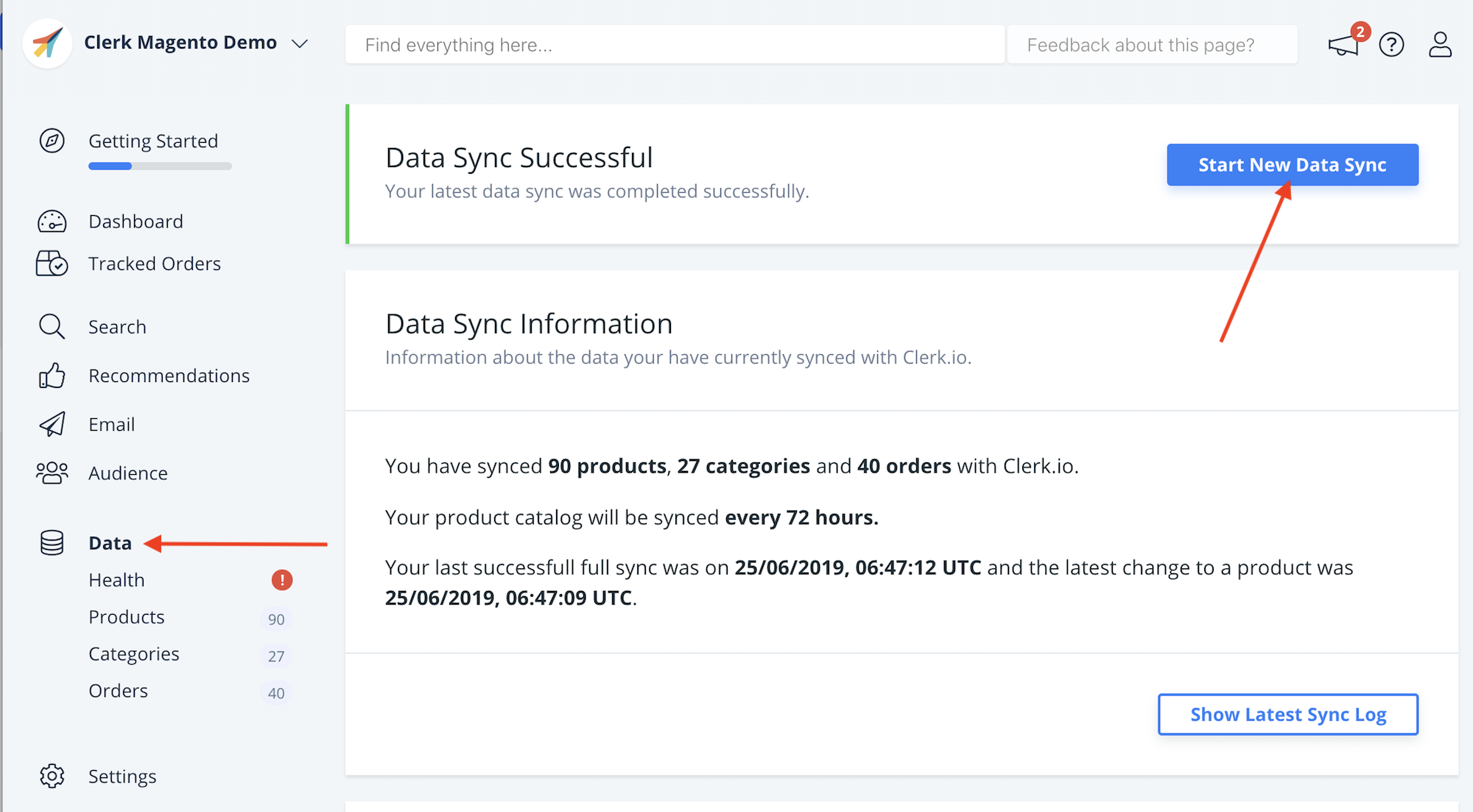This screenshot has width=1473, height=812.
Task: Click the Health red warning badge
Action: [282, 580]
